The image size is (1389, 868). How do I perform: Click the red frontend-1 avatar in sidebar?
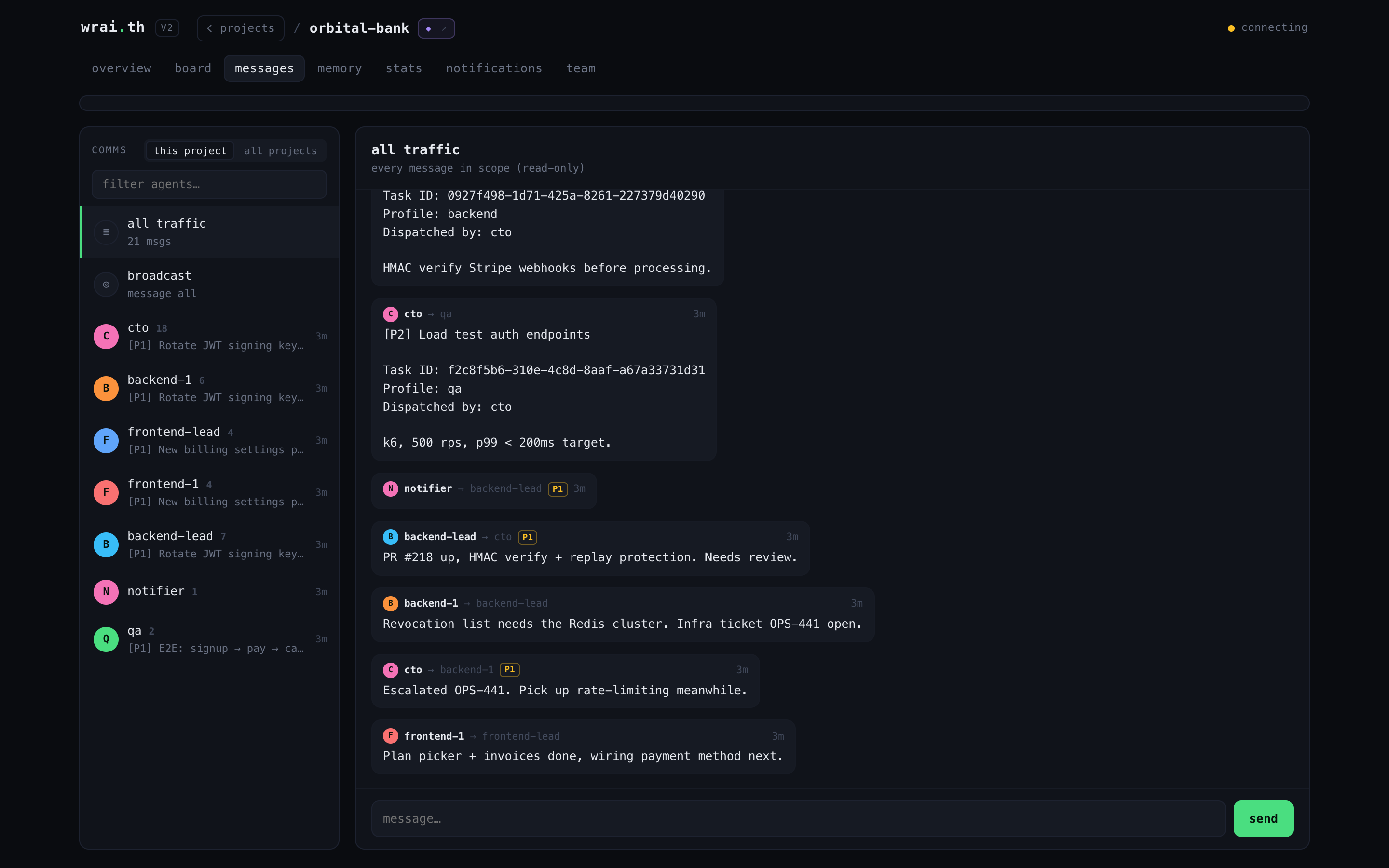pos(106,492)
